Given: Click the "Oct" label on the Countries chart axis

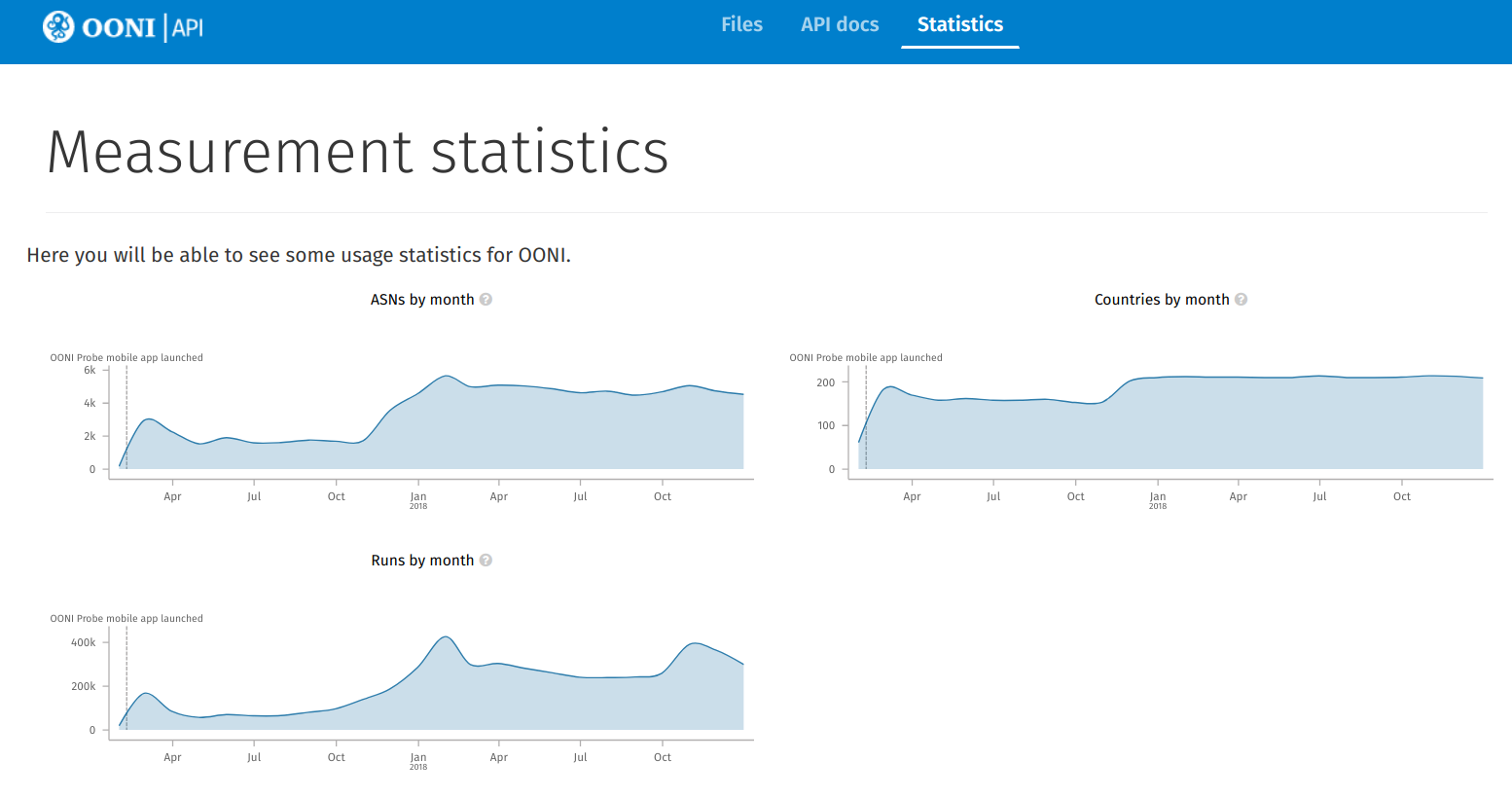Looking at the screenshot, I should (1401, 496).
